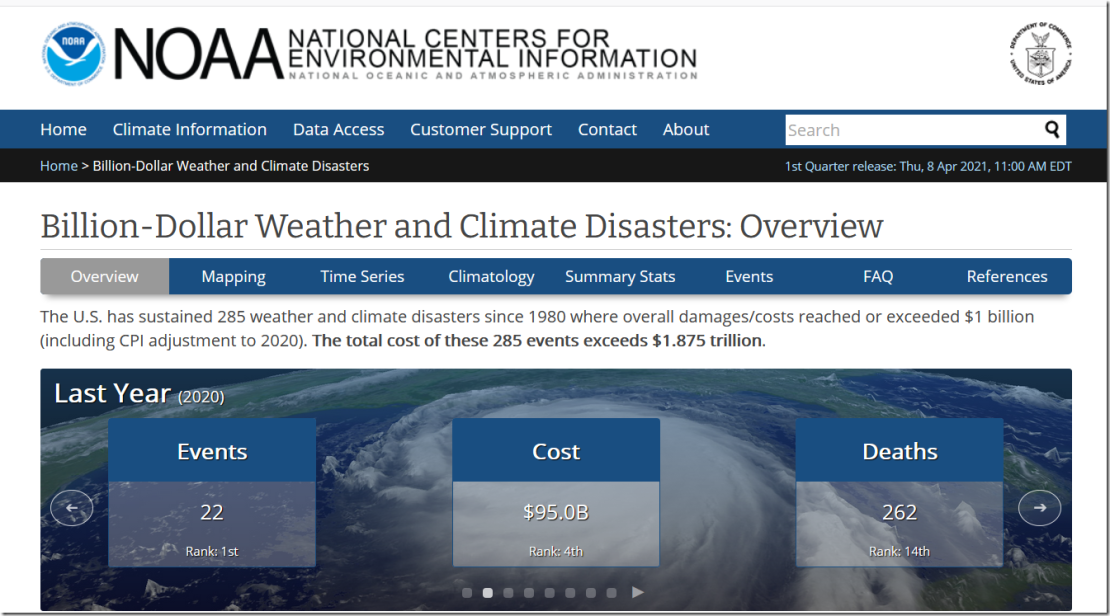Viewport: 1110px width, 616px height.
Task: Switch to the Mapping tab
Action: click(233, 277)
